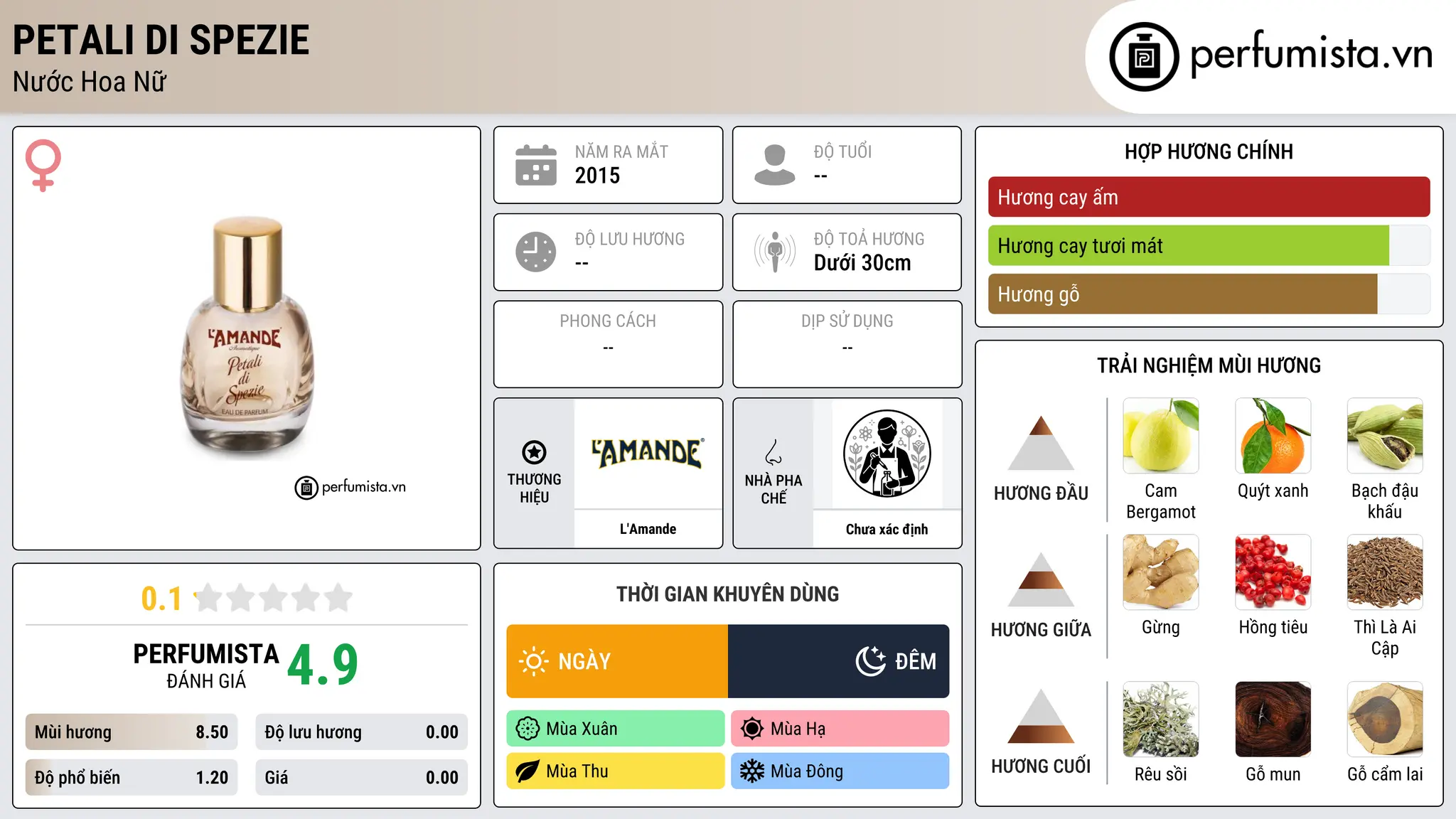Select the Quýt xanh note image
This screenshot has height=819, width=1456.
pos(1273,436)
